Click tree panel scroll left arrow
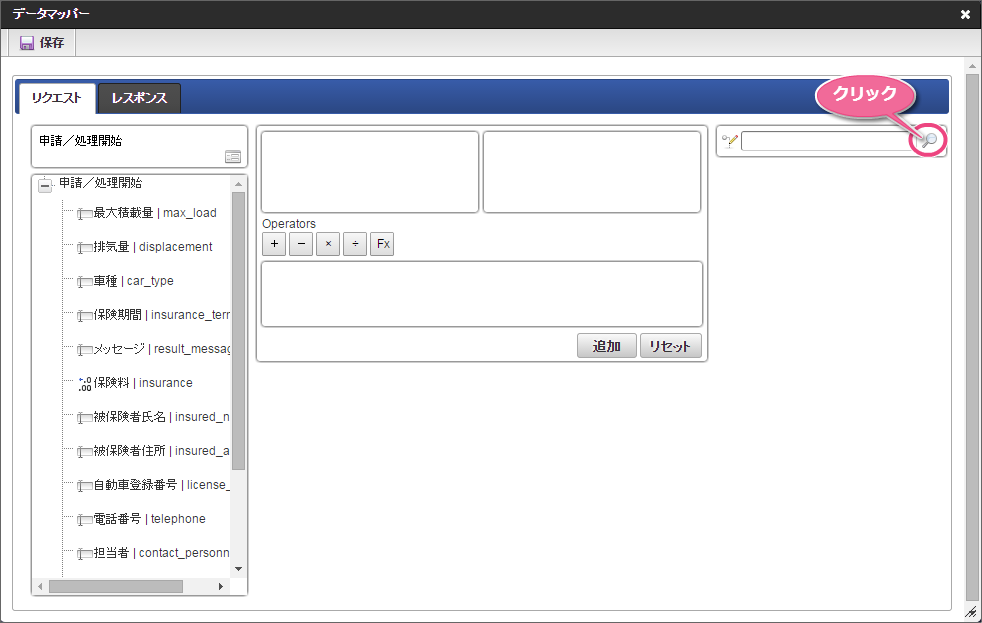The image size is (982, 623). point(40,587)
